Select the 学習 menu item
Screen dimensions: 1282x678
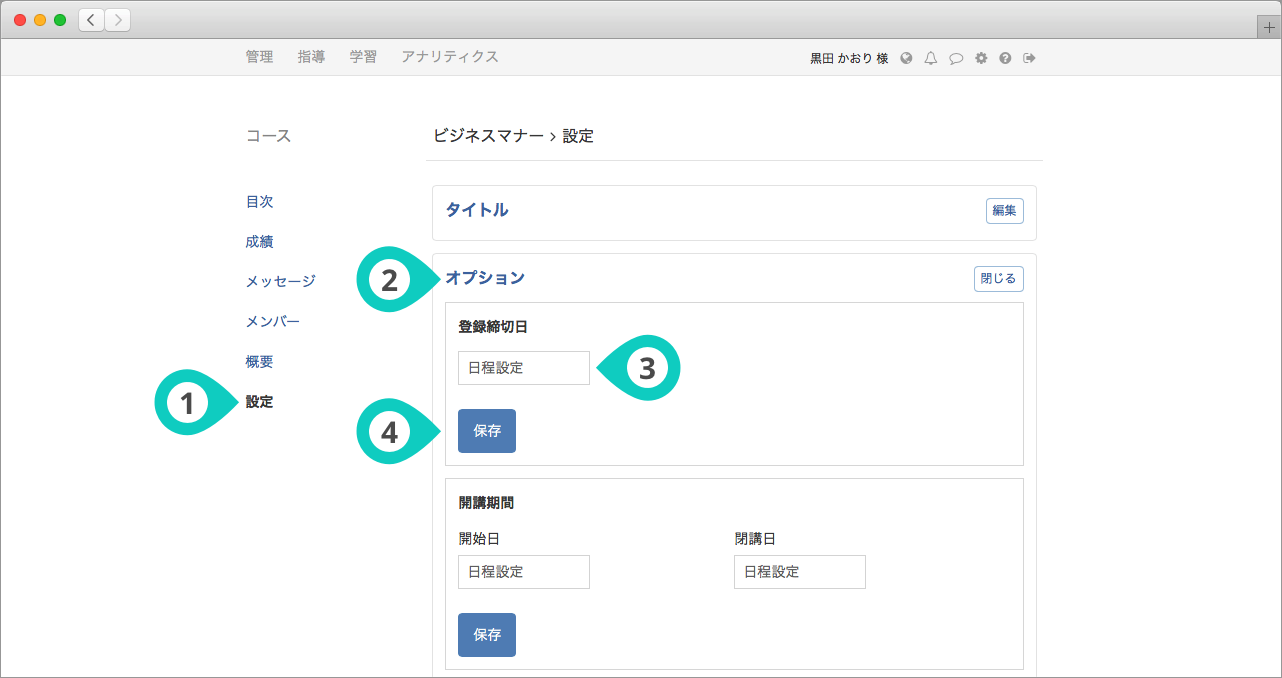363,57
